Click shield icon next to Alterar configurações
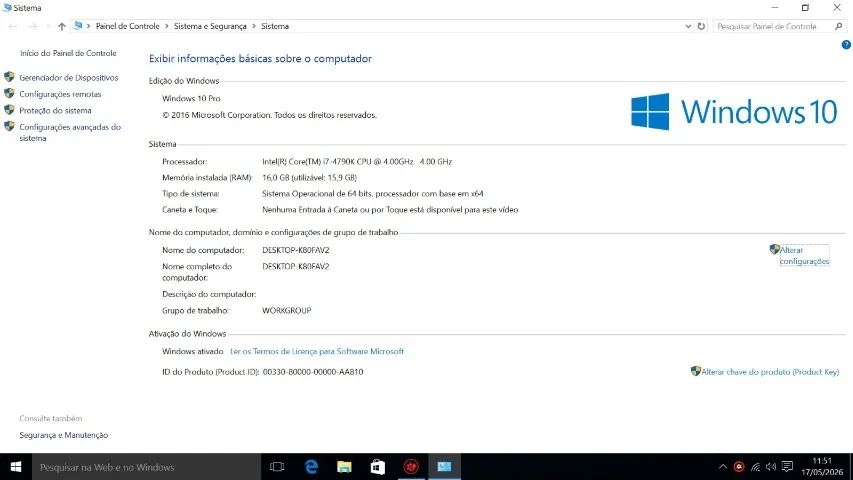The width and height of the screenshot is (853, 480). 775,249
